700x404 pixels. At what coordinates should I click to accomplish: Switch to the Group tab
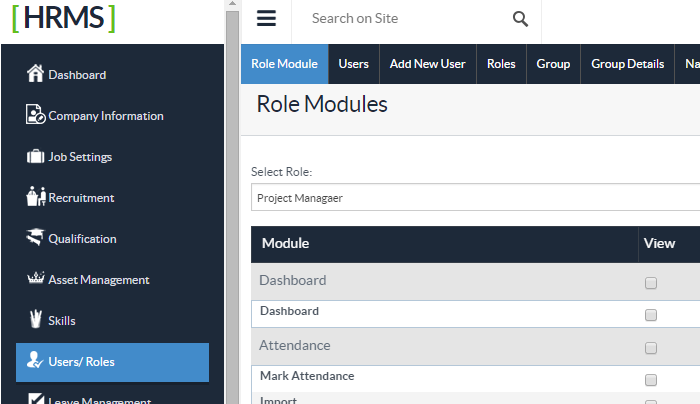[x=553, y=64]
